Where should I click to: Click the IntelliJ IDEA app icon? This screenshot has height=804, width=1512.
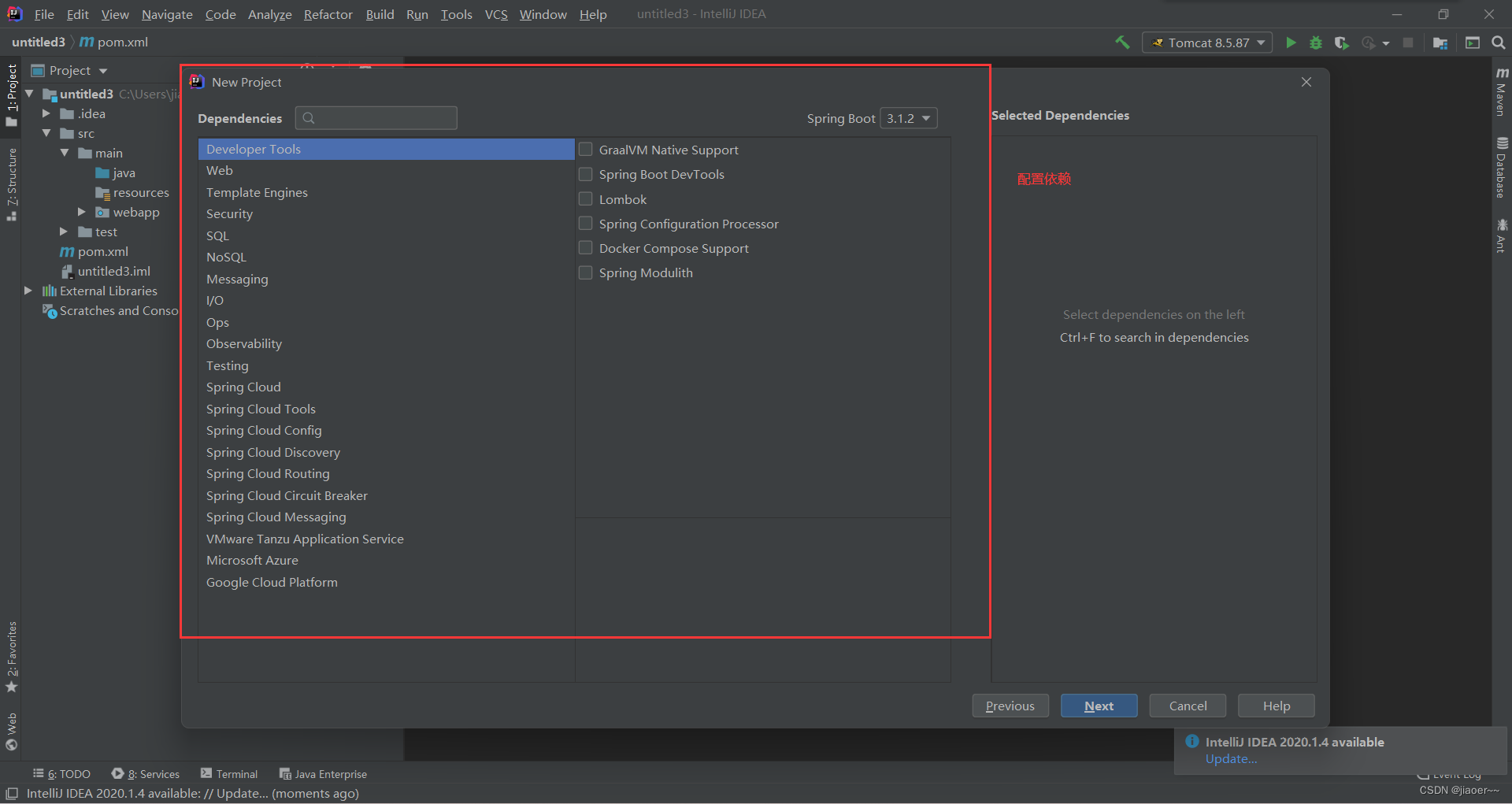(x=14, y=13)
